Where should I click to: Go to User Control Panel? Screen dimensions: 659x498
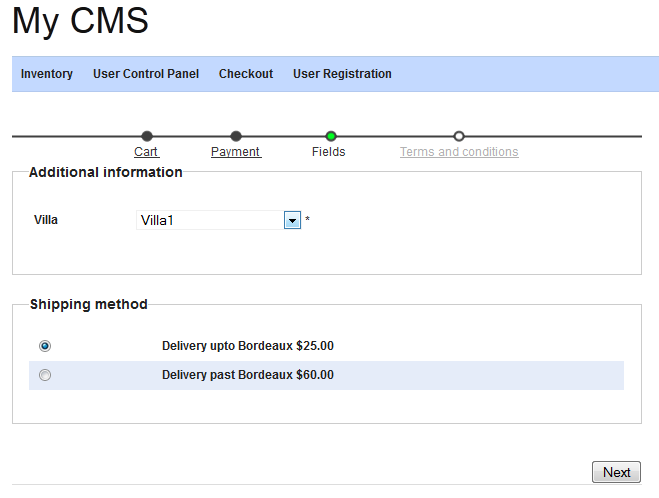146,74
